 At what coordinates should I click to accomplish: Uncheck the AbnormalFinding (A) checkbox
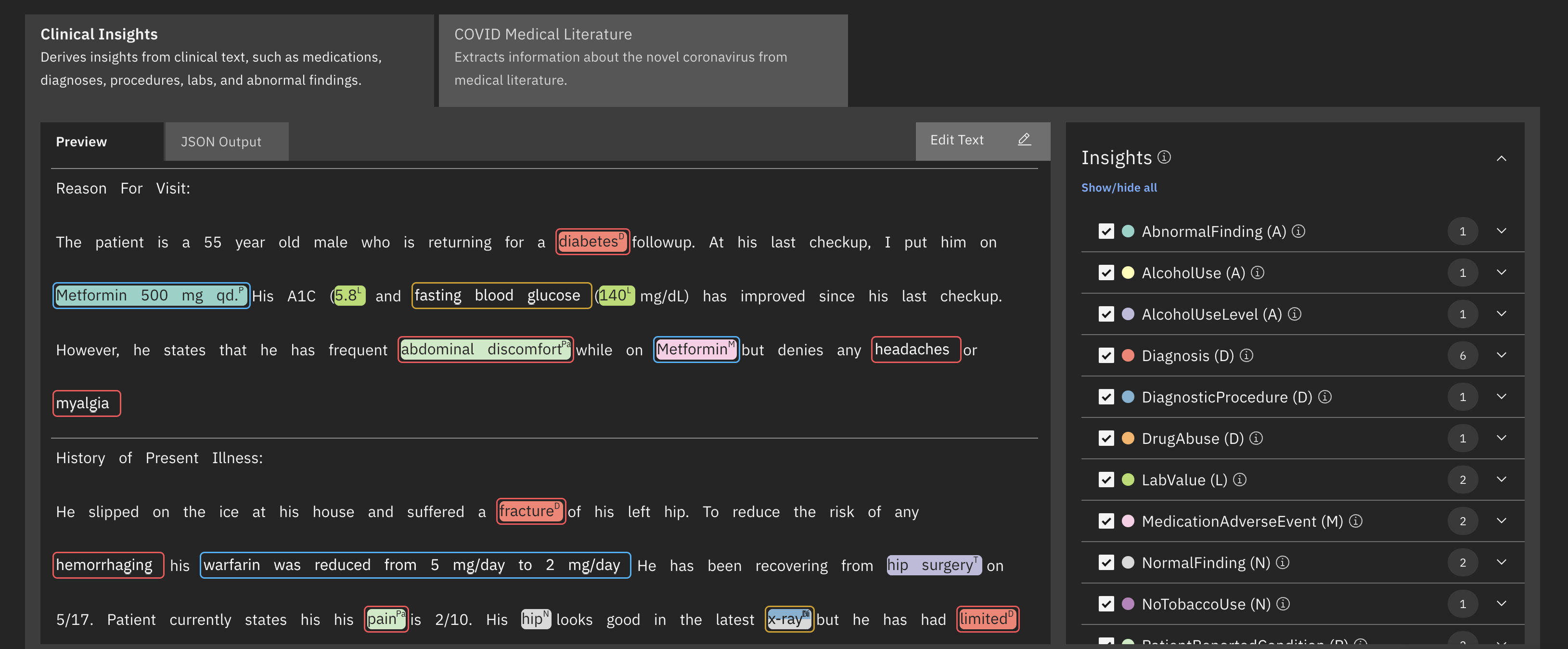click(x=1106, y=232)
